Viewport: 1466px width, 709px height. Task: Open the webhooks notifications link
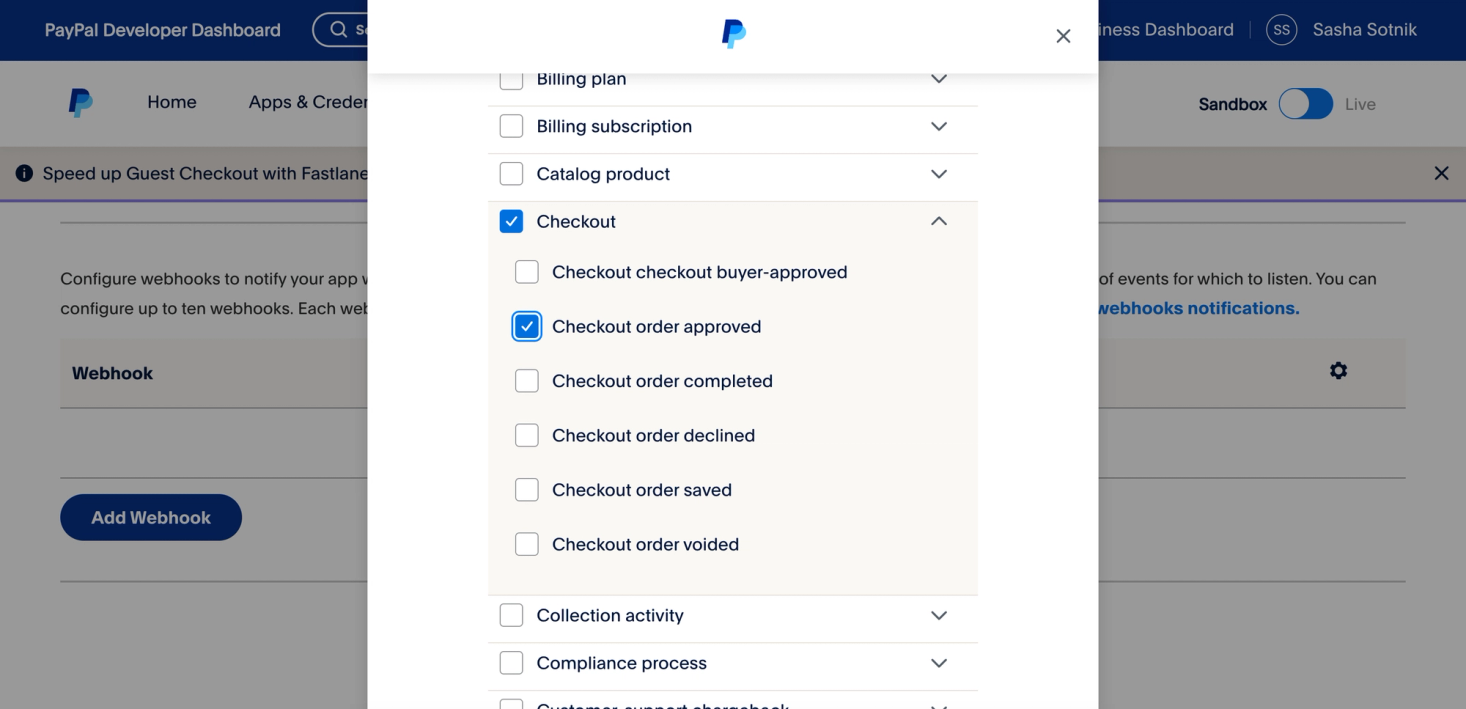point(1198,308)
